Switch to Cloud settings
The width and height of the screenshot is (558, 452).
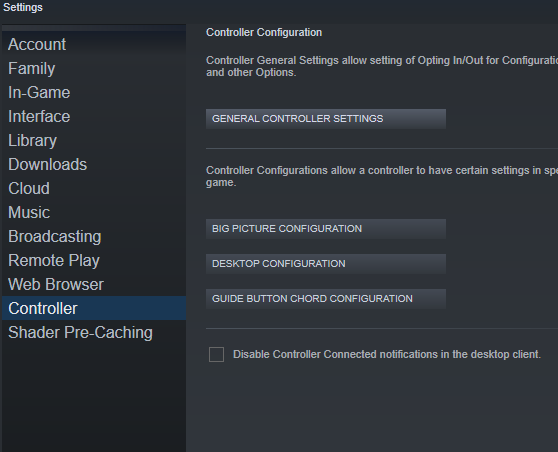tap(94, 188)
